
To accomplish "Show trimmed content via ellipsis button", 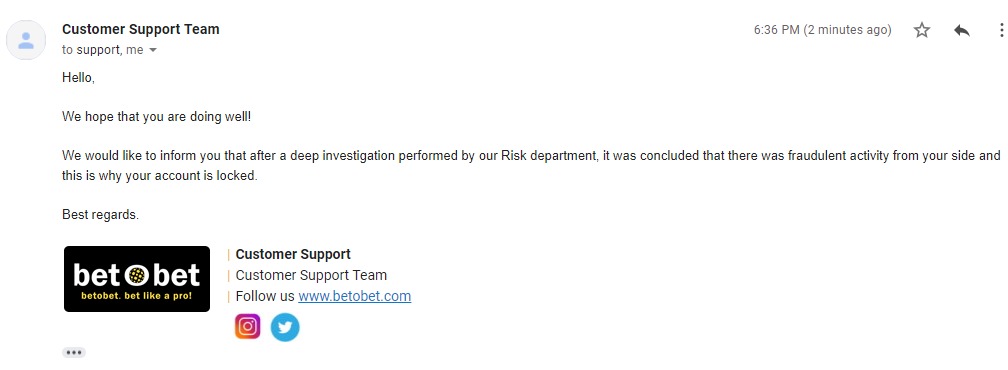I will point(74,352).
